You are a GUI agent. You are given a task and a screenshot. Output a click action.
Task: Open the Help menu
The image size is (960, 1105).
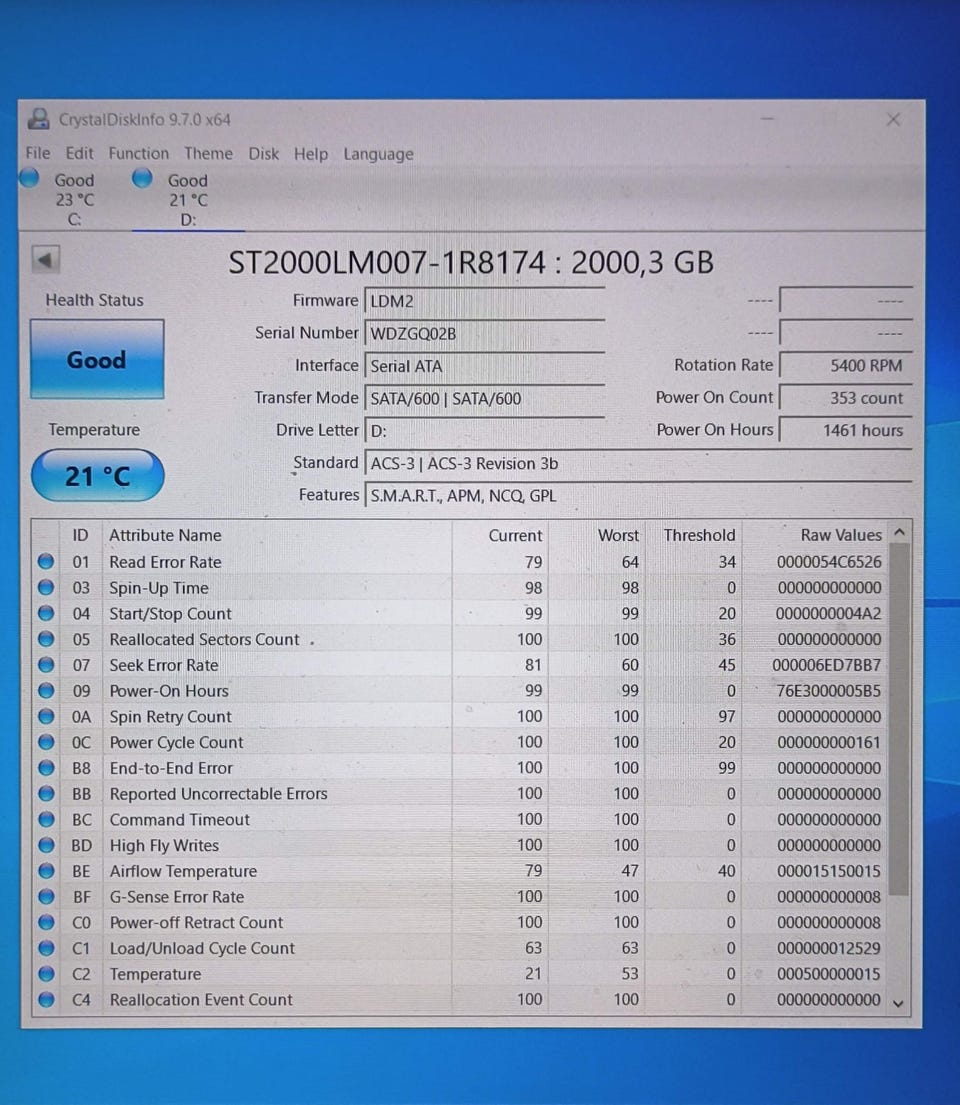click(311, 154)
